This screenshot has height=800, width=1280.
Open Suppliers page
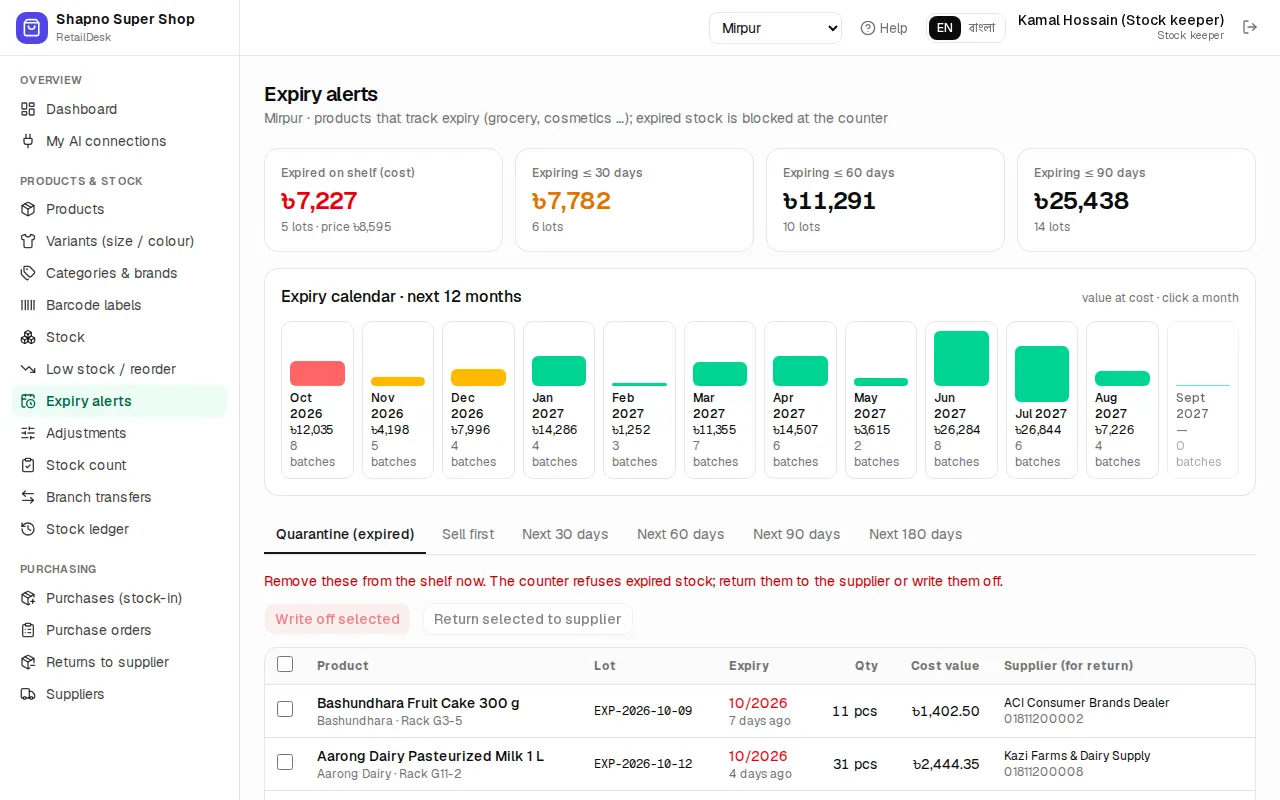pos(120,694)
